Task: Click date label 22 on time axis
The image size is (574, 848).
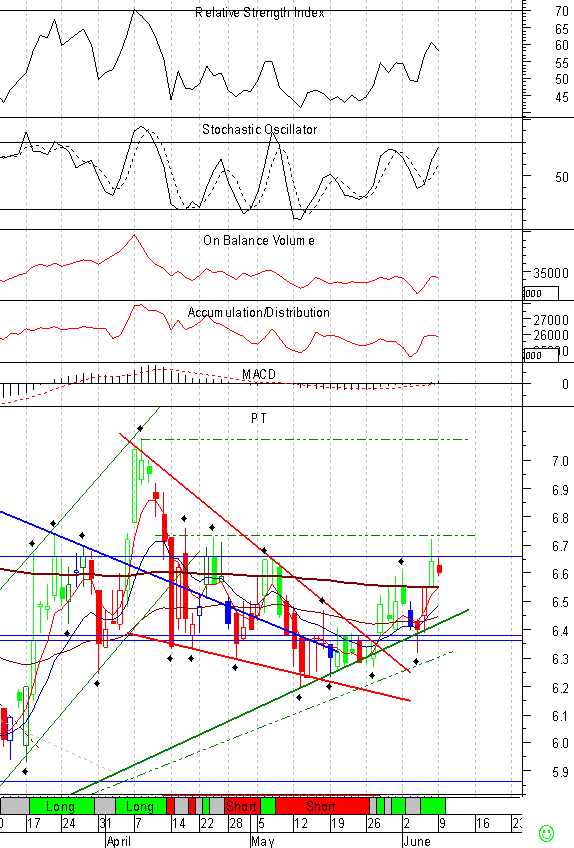Action: (x=207, y=824)
